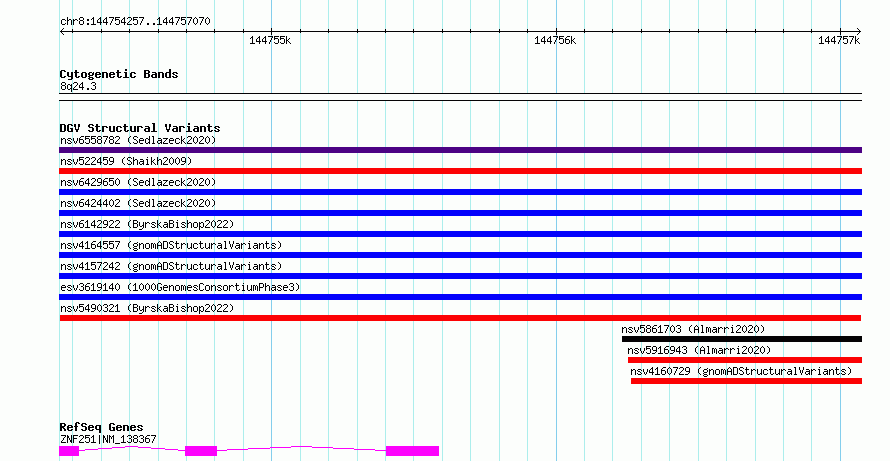Click the nsv522459 (Shaikh2009) label

point(126,161)
